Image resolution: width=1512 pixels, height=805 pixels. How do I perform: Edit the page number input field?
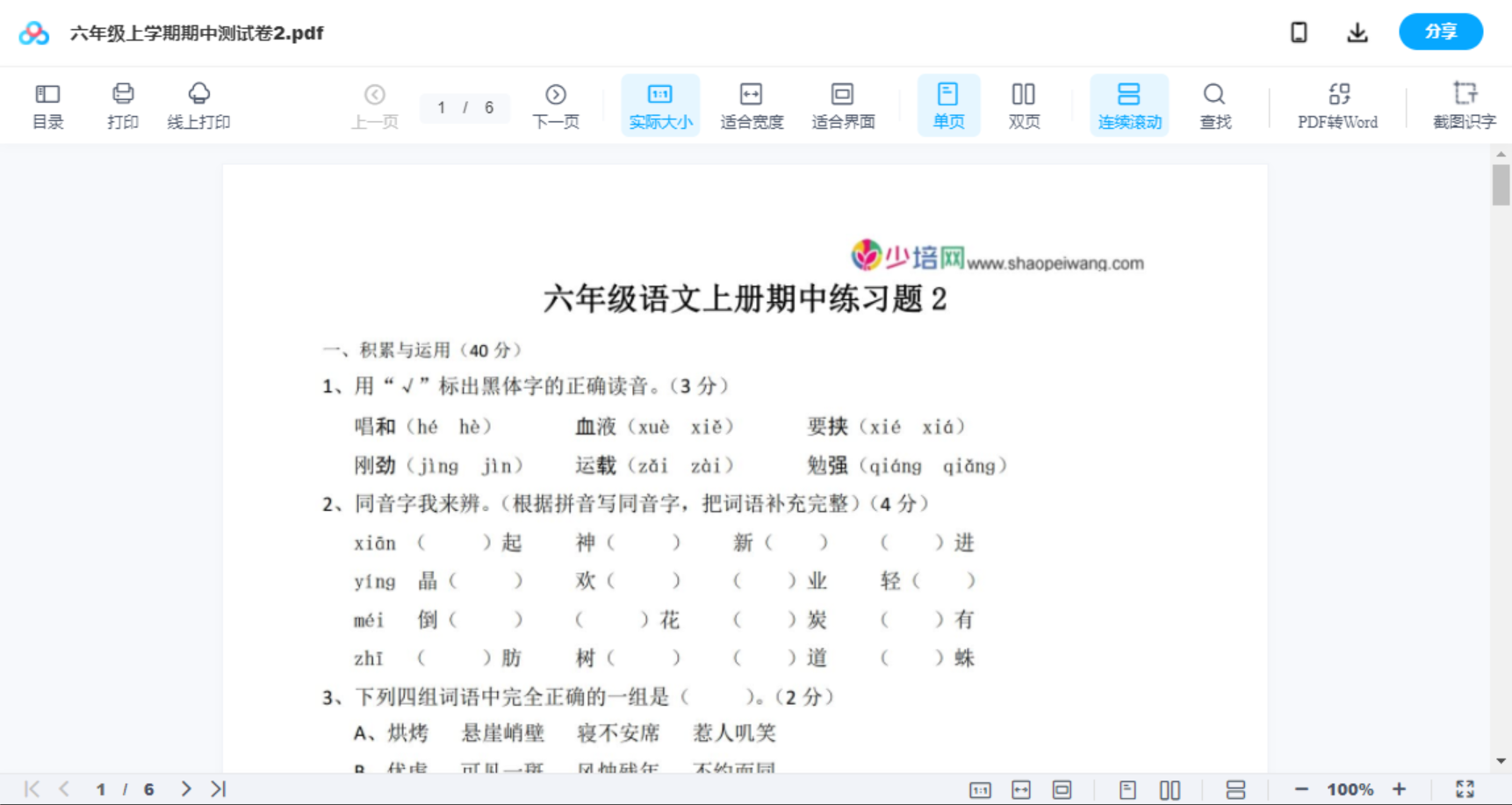click(443, 108)
